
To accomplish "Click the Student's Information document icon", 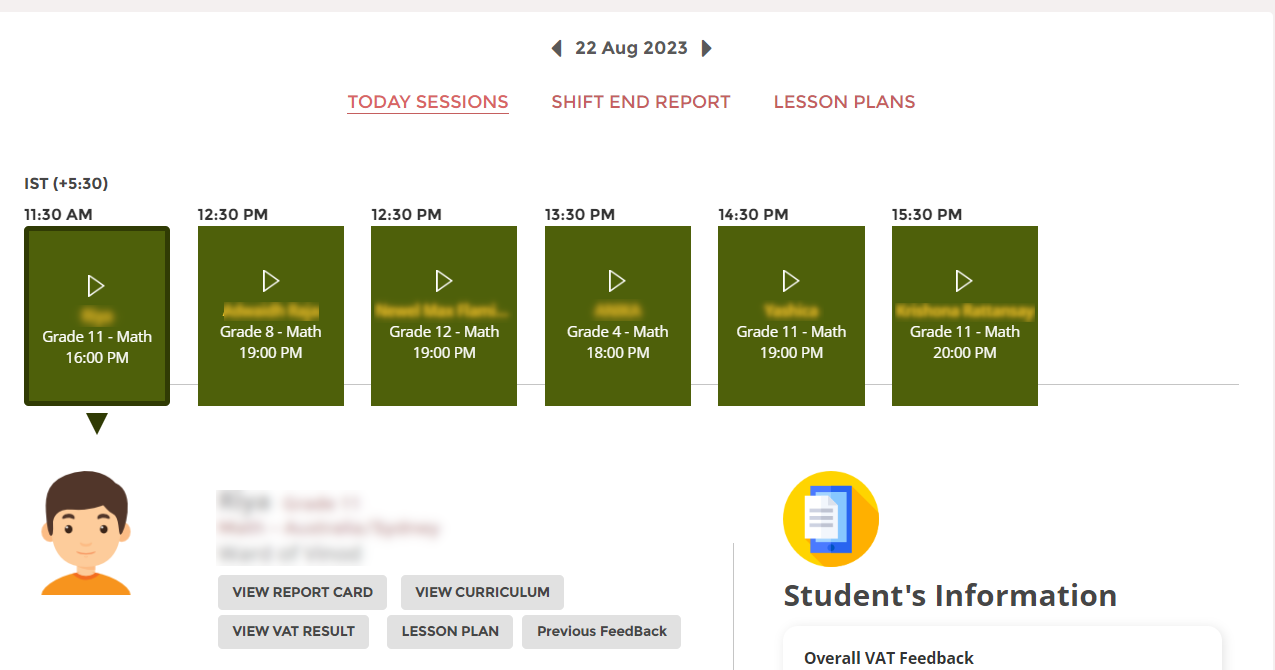I will click(x=830, y=519).
